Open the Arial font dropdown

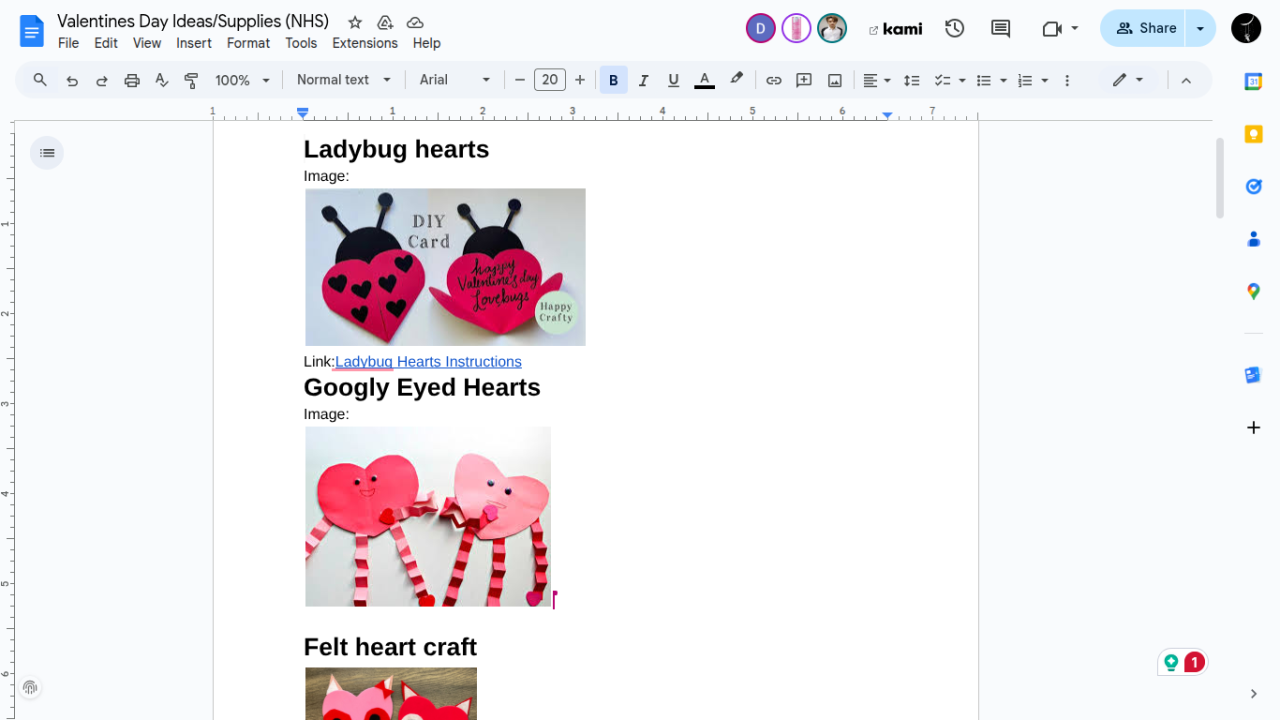pyautogui.click(x=455, y=80)
